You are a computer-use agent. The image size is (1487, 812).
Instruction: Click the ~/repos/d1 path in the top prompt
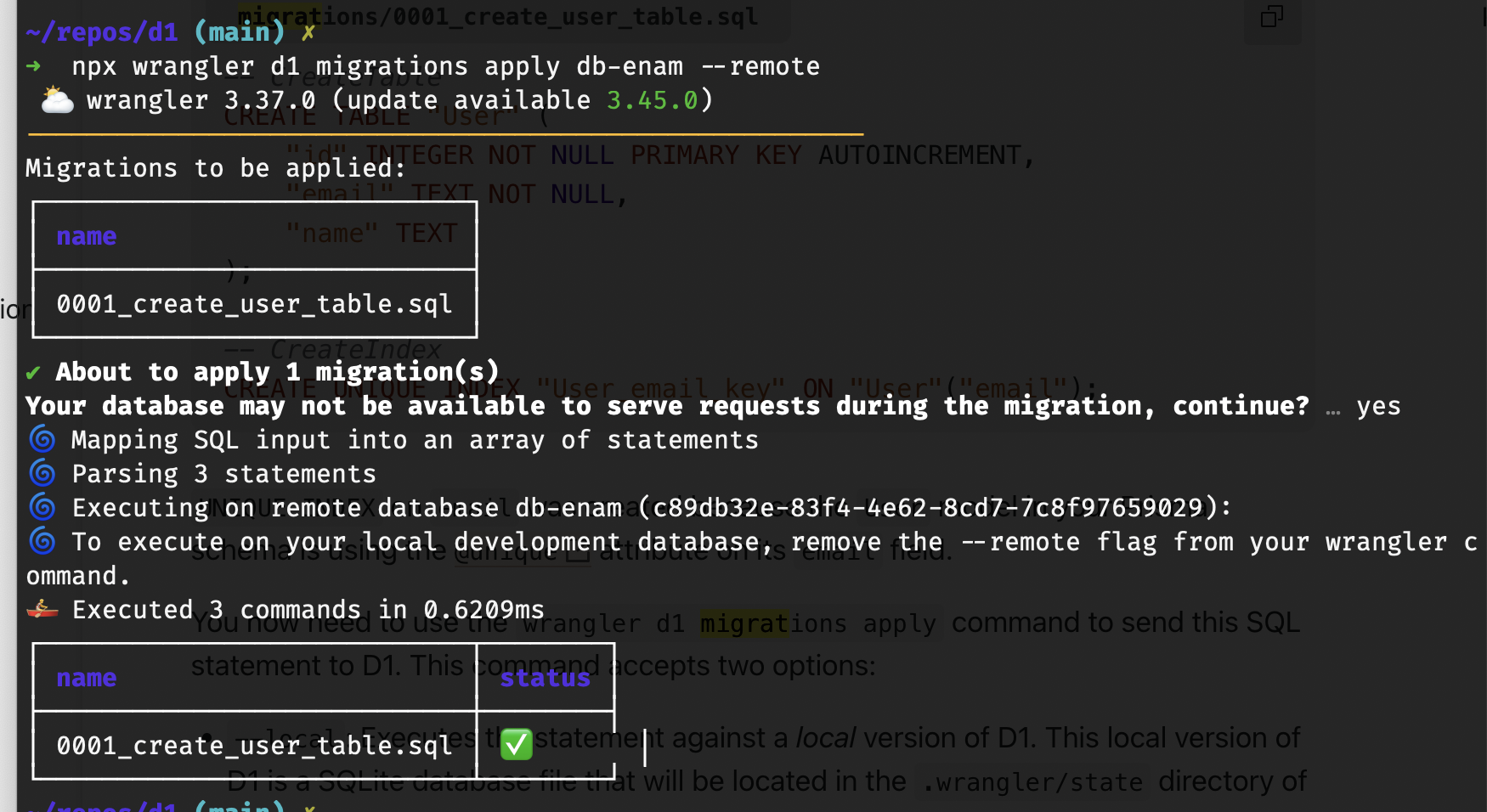click(x=102, y=32)
